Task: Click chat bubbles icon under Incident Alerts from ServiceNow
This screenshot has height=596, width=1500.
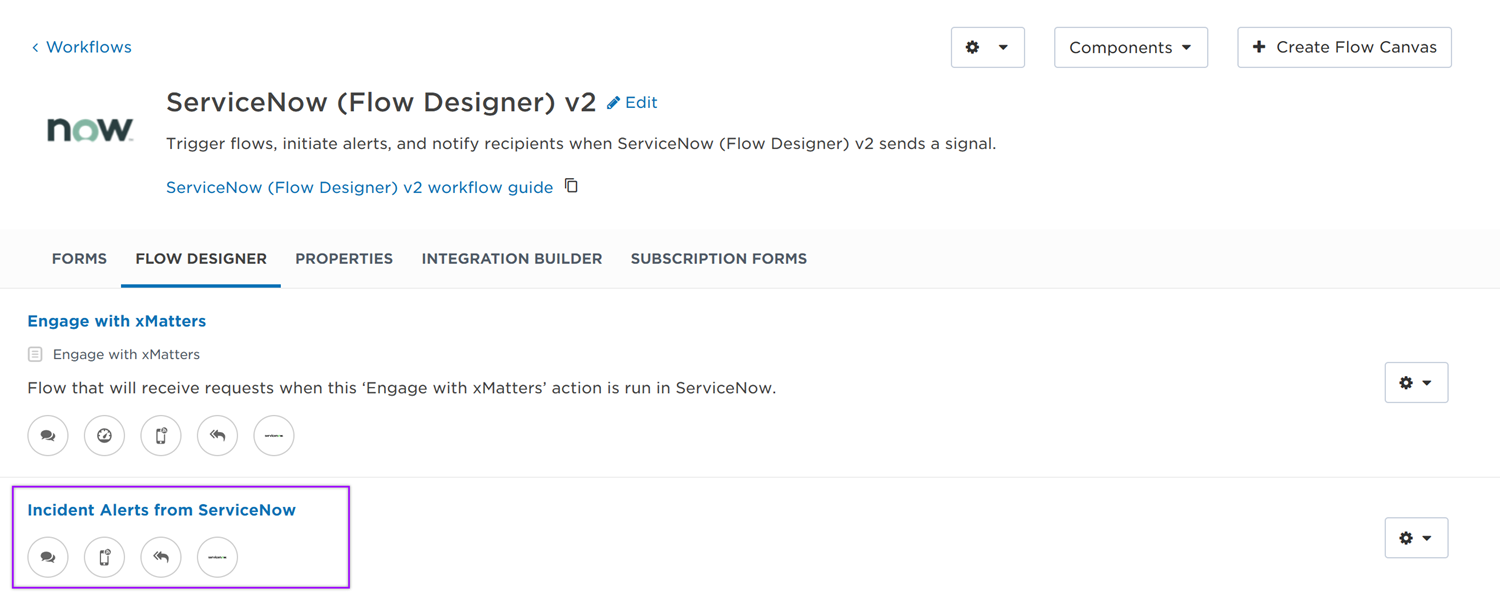Action: (x=48, y=557)
